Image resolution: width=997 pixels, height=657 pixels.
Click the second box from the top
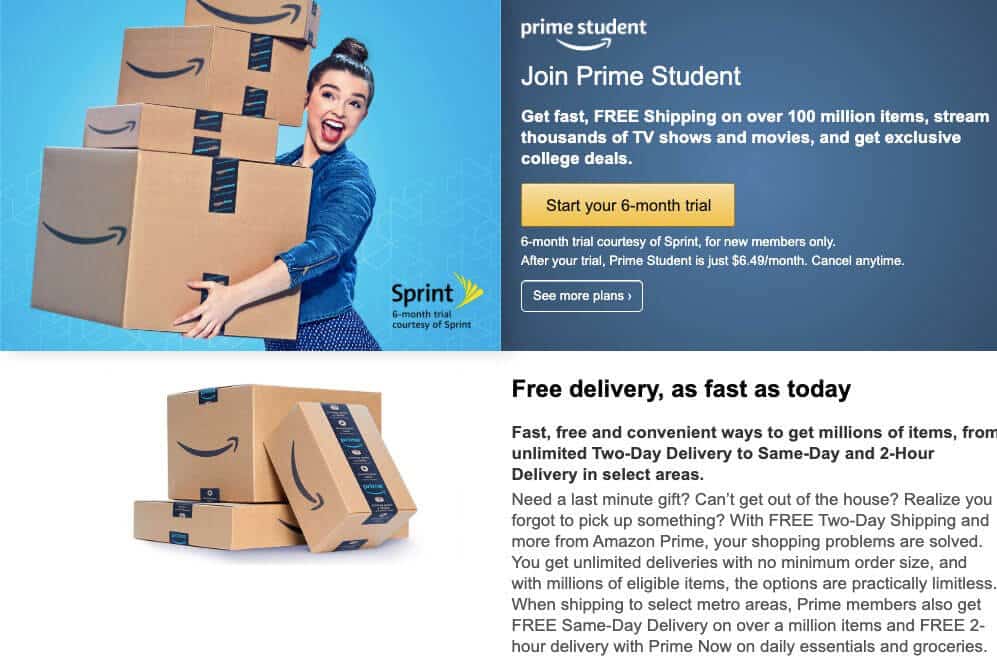click(x=213, y=73)
